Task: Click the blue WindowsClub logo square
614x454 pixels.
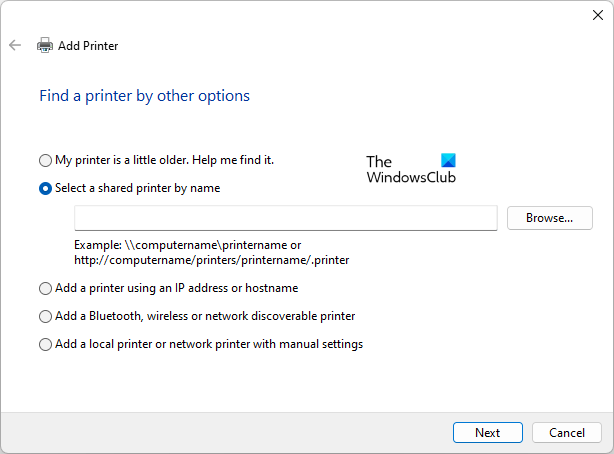Action: pos(447,161)
